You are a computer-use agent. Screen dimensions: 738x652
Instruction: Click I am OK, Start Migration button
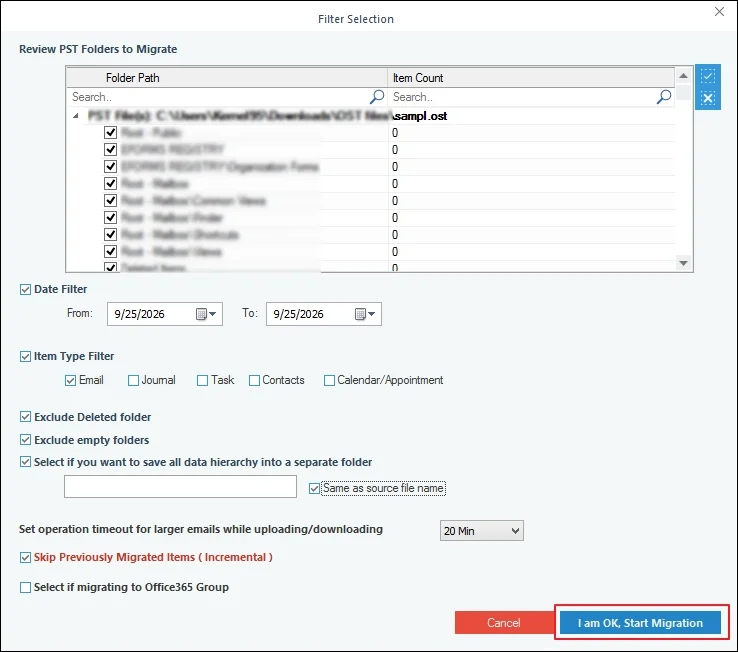click(x=640, y=623)
